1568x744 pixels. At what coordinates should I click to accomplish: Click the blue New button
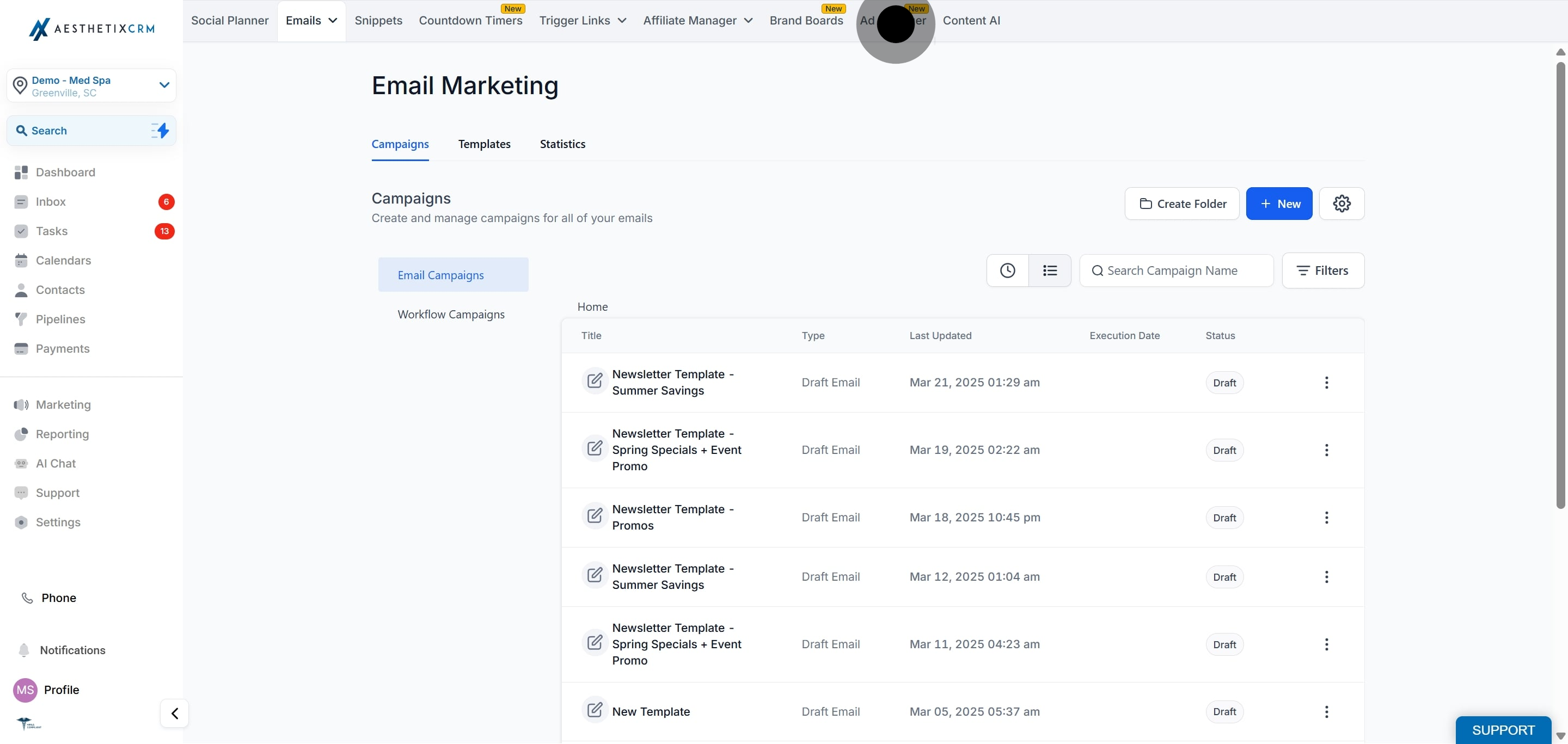click(1279, 204)
